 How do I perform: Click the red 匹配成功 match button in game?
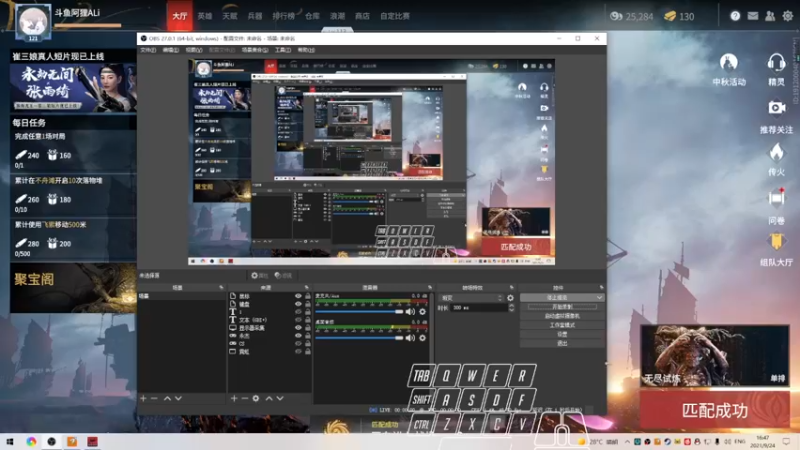[714, 410]
